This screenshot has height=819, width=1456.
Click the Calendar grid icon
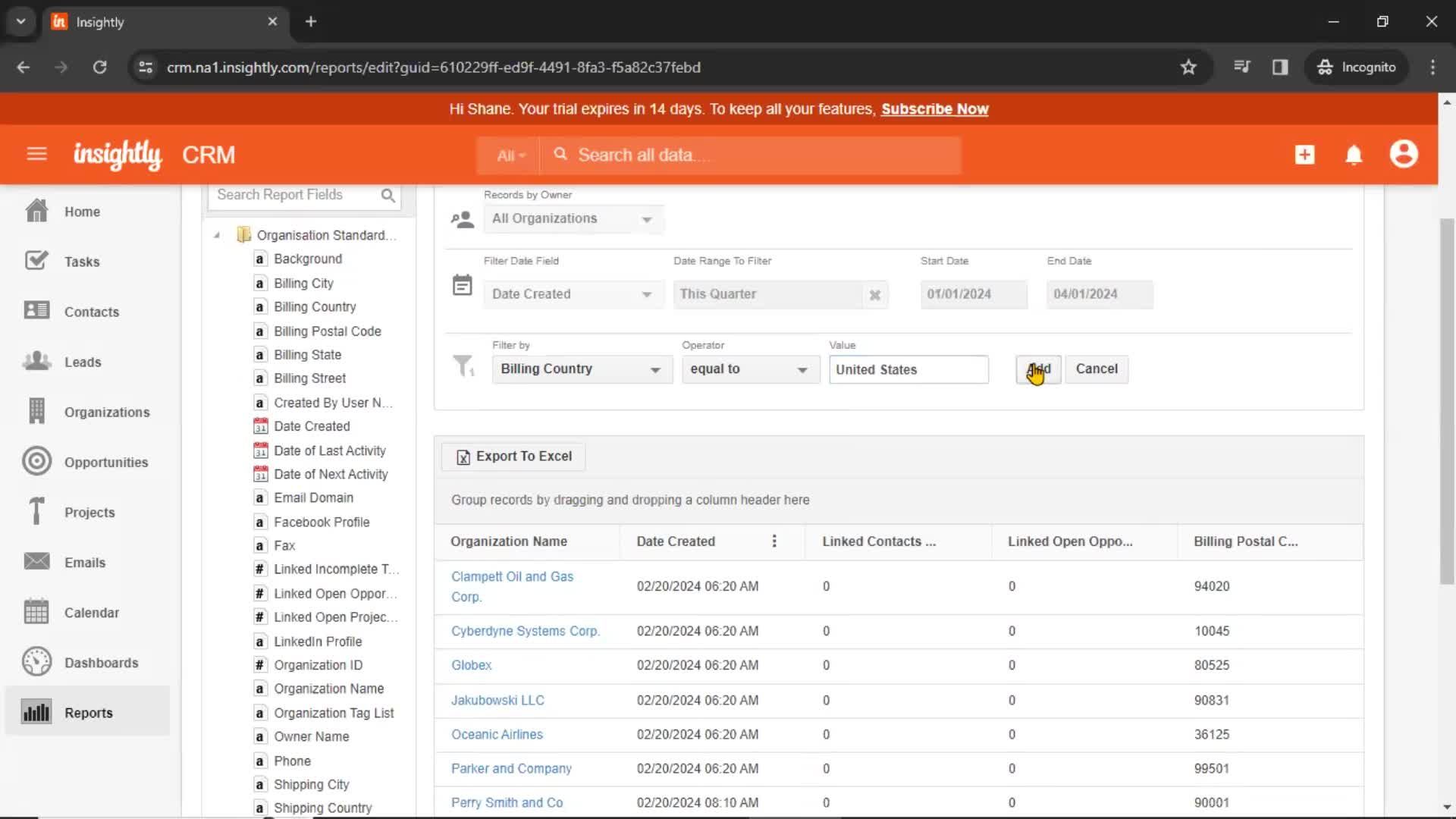coord(36,611)
